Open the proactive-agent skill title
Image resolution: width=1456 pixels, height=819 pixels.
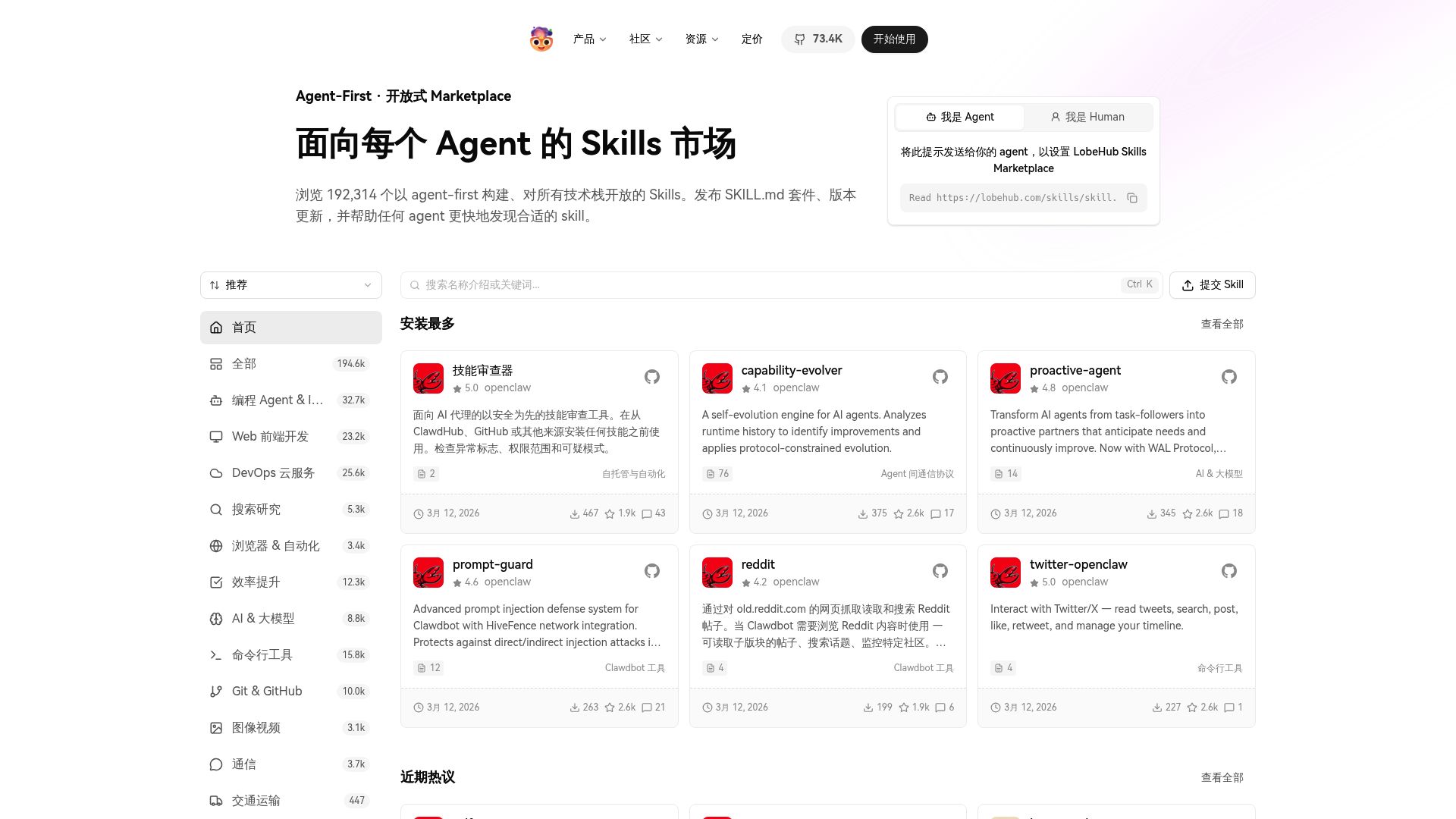coord(1075,370)
